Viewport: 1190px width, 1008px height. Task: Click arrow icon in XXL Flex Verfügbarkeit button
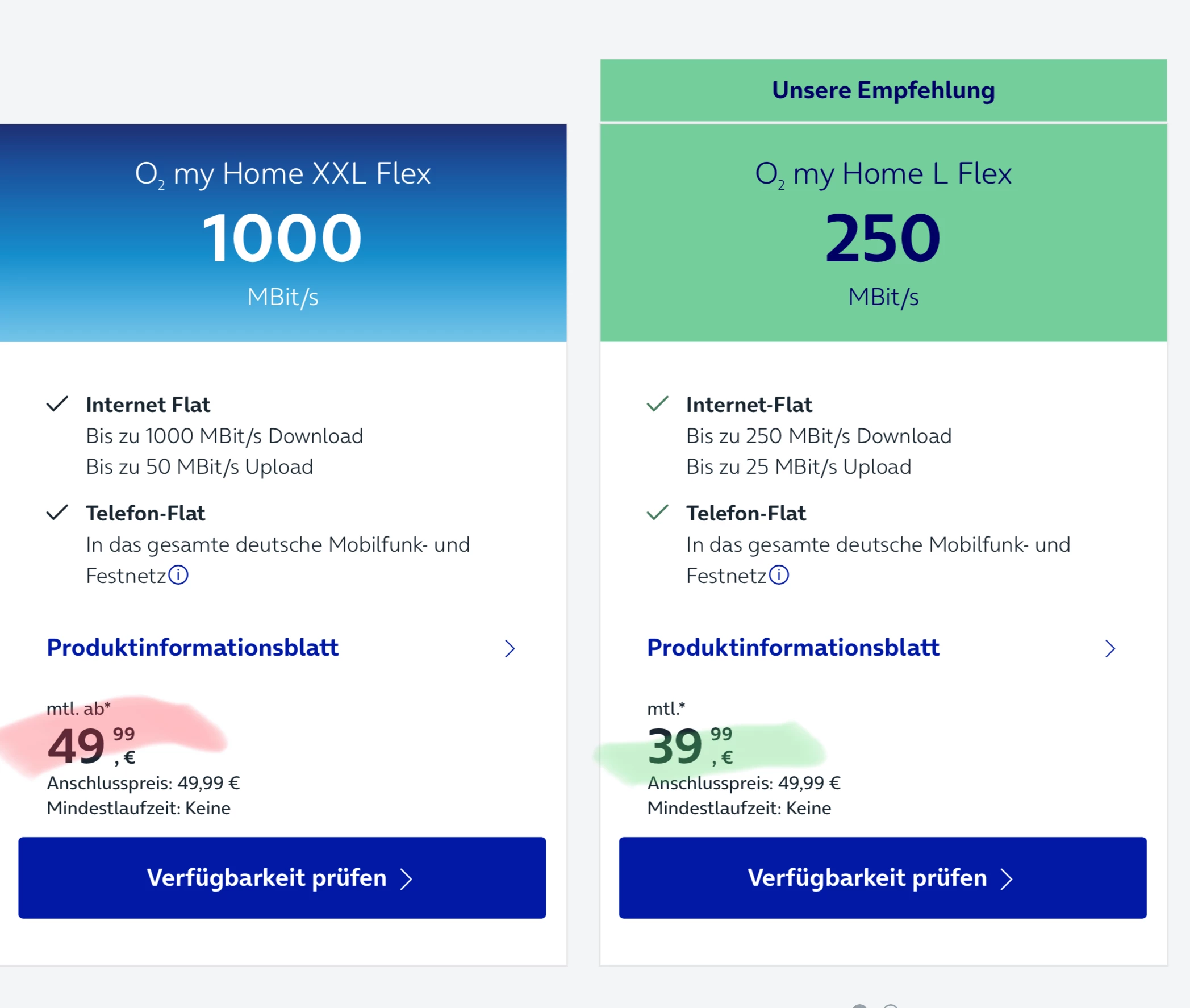(406, 880)
